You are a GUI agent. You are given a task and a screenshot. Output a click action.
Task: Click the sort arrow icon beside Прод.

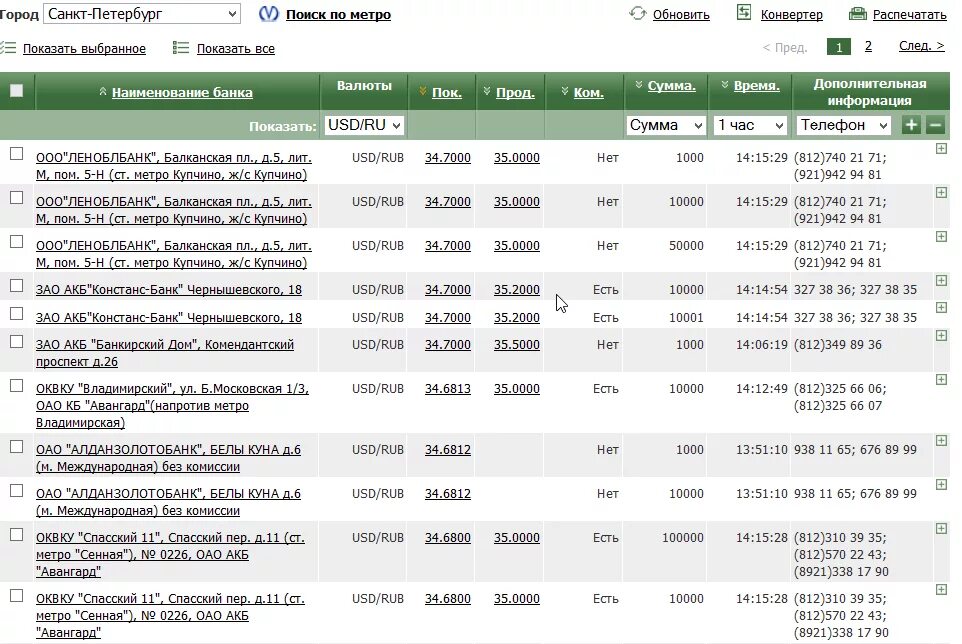click(x=487, y=91)
